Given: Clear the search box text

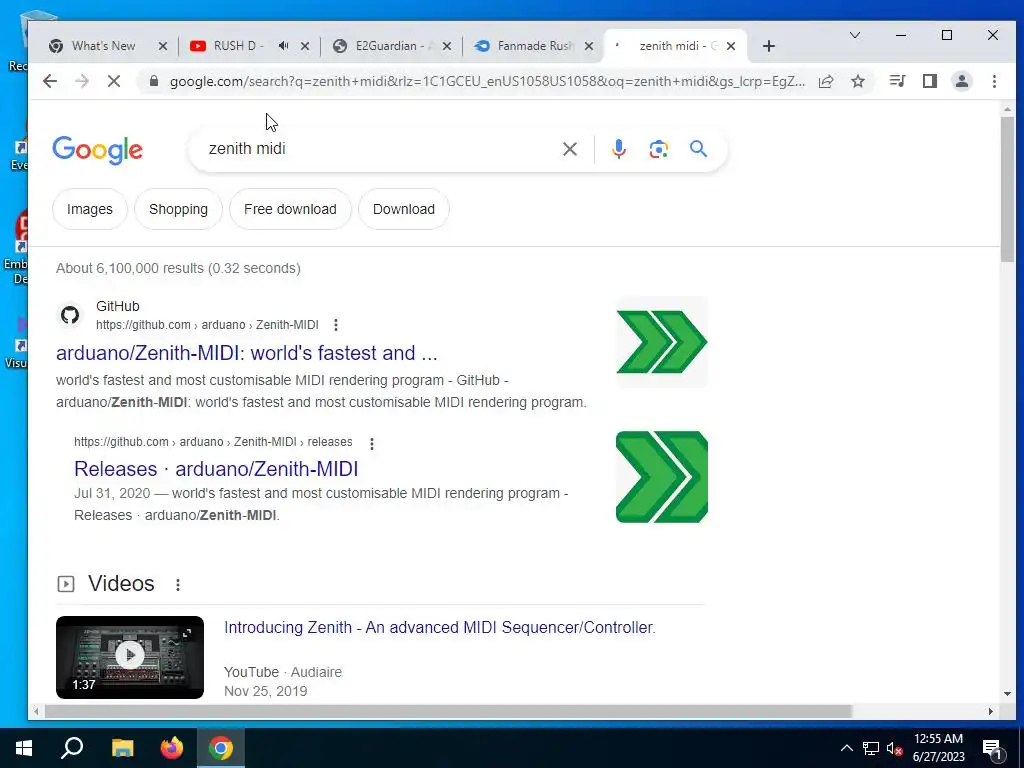Looking at the screenshot, I should [569, 149].
